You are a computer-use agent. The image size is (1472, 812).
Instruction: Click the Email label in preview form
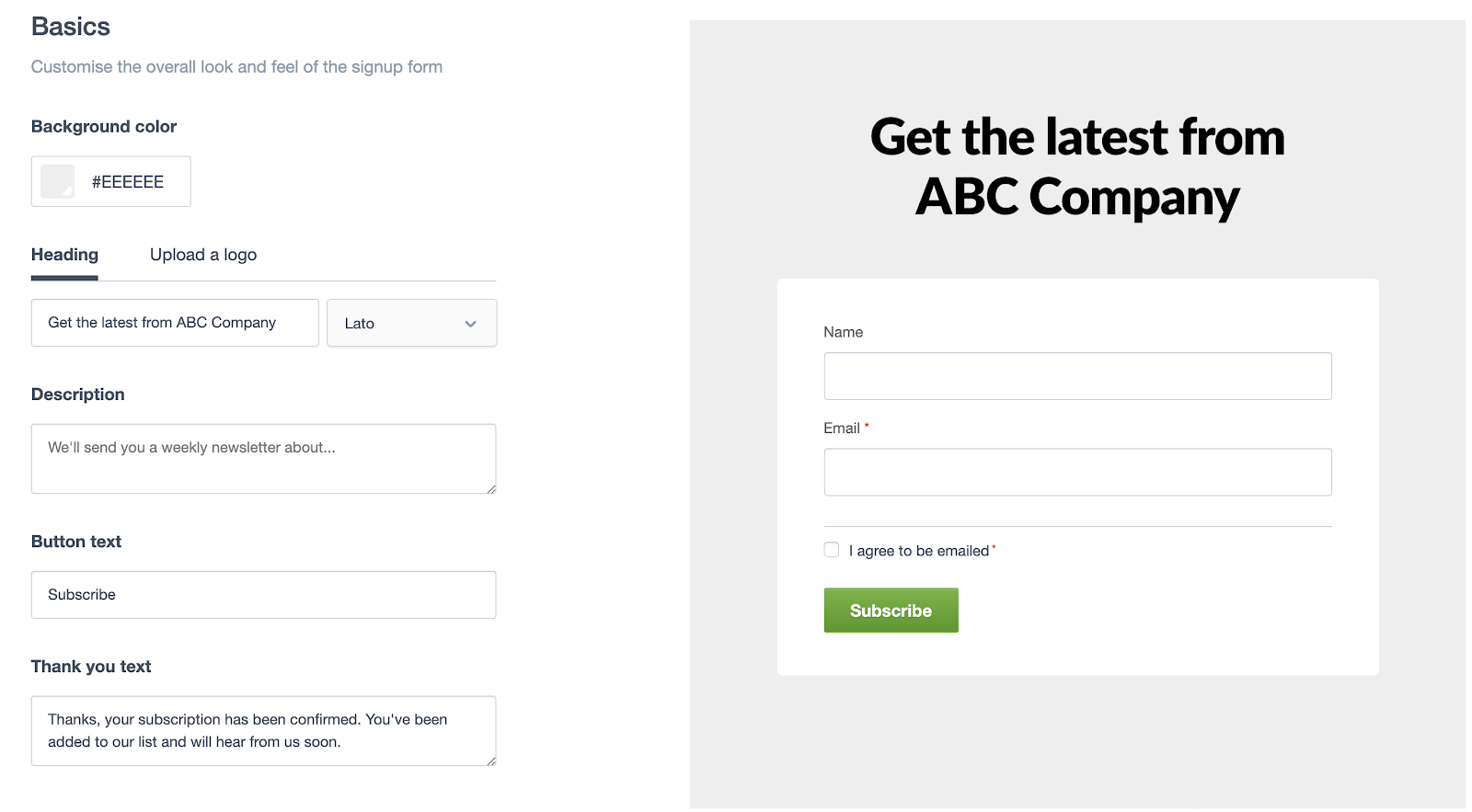click(x=842, y=429)
